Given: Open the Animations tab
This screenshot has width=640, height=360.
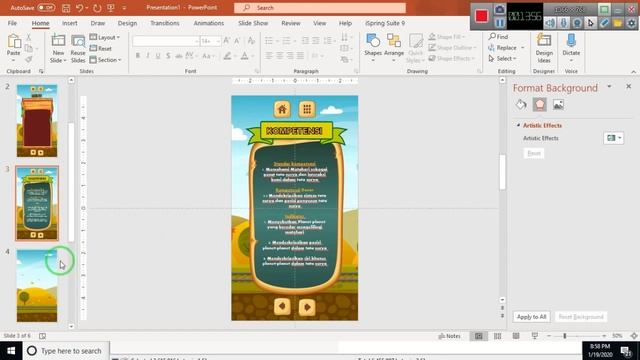Looking at the screenshot, I should point(209,23).
